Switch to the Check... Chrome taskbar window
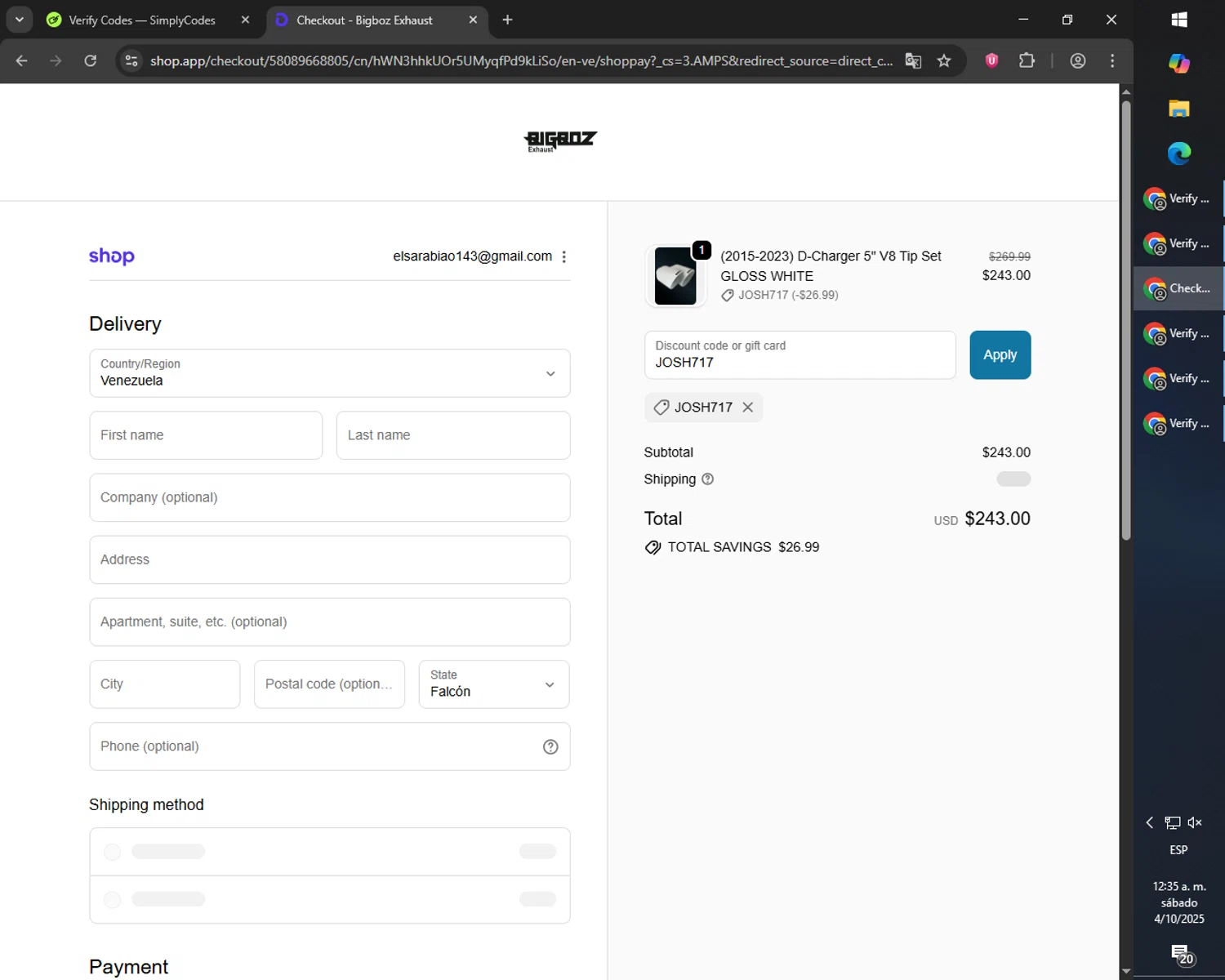 click(1179, 288)
